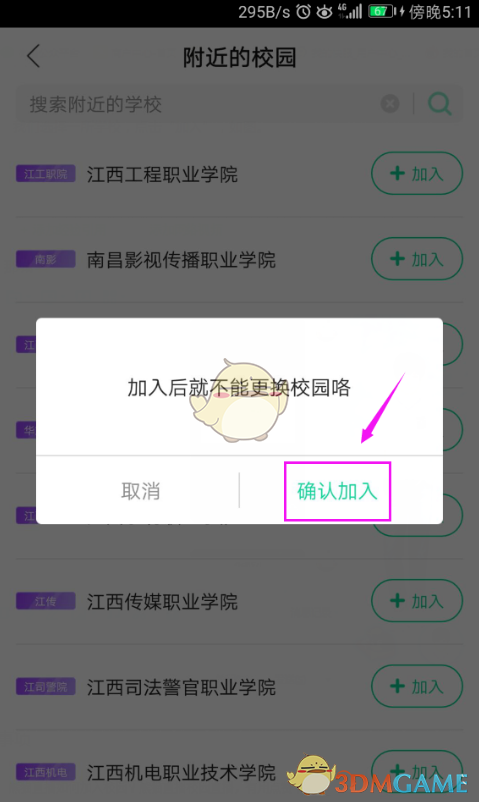The height and width of the screenshot is (802, 479).
Task: Join 江西工程职业学院 with 加入 button
Action: 417,173
